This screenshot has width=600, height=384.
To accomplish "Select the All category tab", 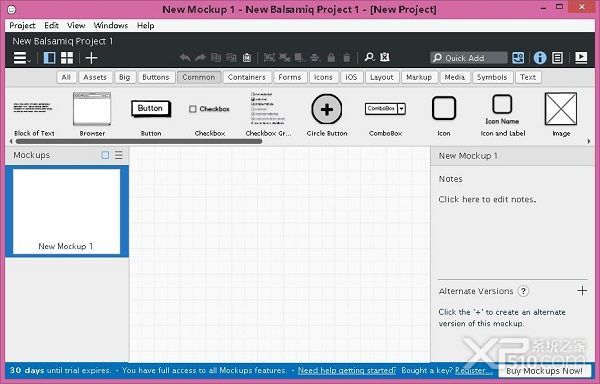I will pyautogui.click(x=66, y=77).
